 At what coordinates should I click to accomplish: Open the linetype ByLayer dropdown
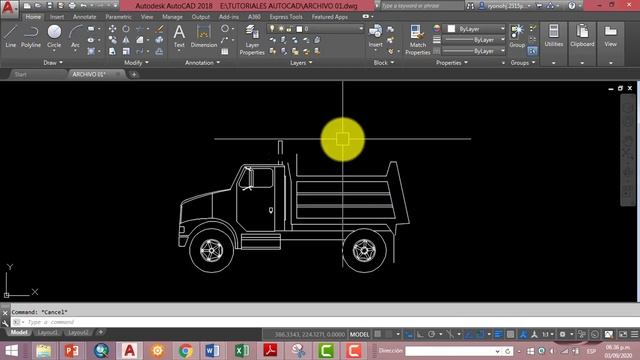[x=474, y=51]
